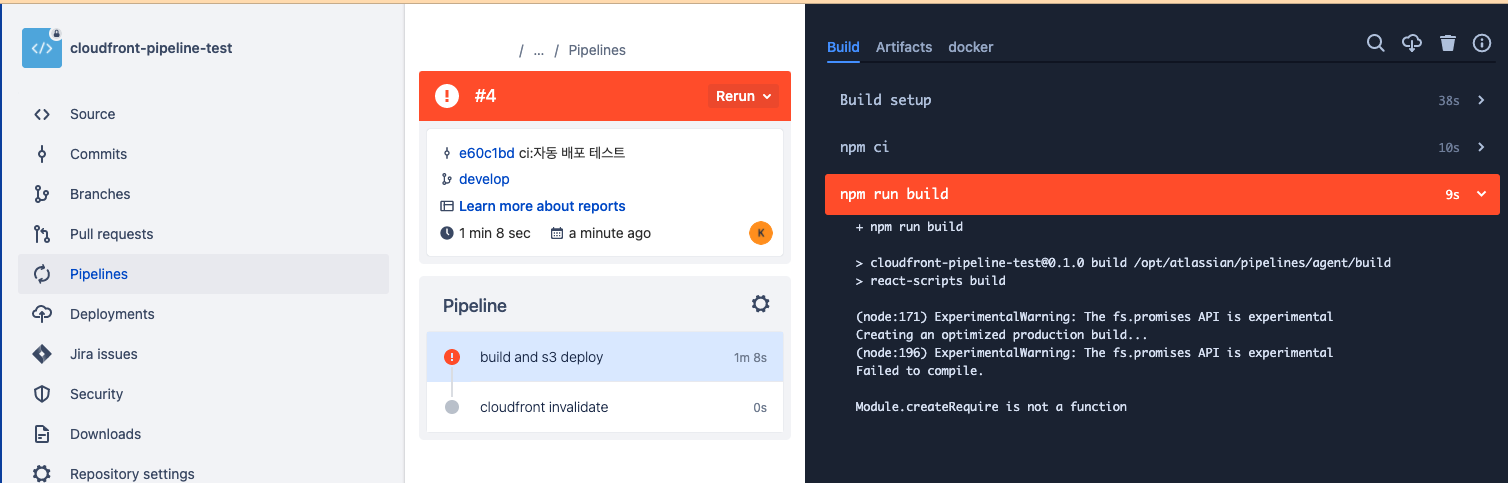Click the branch icon next to develop
The width and height of the screenshot is (1508, 483).
click(x=447, y=179)
